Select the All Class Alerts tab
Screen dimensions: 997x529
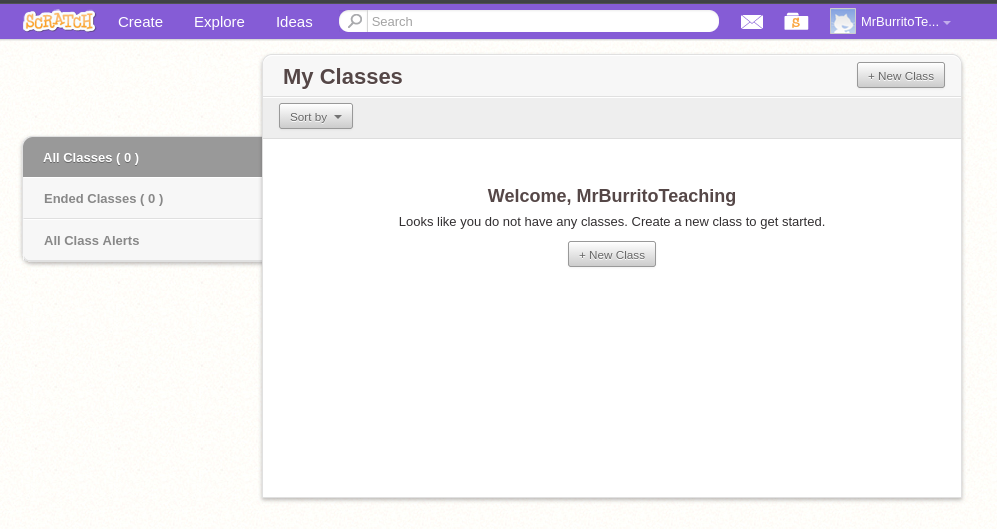143,240
